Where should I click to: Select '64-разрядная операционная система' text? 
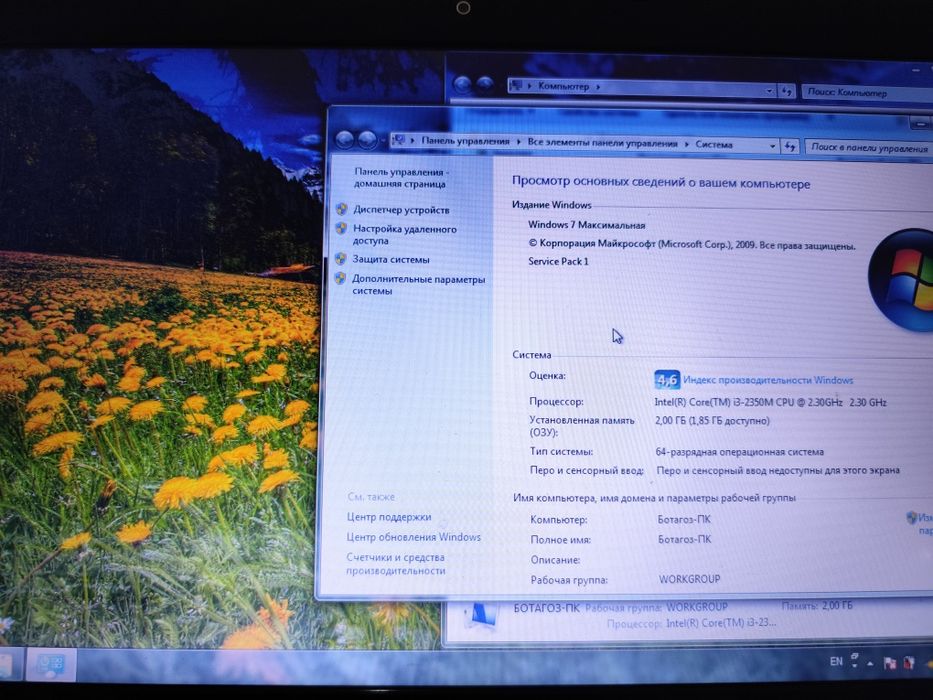click(x=740, y=452)
